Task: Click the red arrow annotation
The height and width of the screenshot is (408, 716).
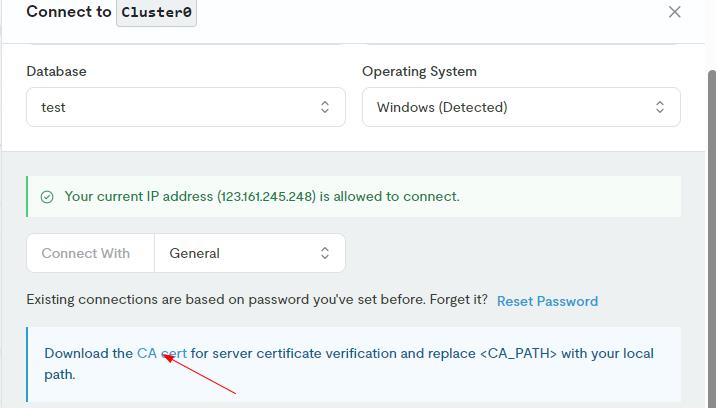Action: [x=200, y=375]
